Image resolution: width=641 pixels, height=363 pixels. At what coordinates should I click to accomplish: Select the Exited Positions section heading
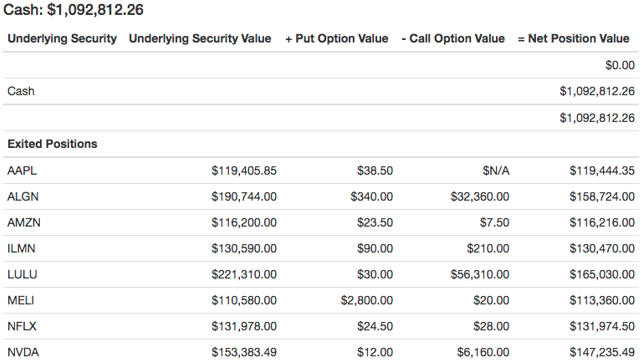(x=52, y=144)
